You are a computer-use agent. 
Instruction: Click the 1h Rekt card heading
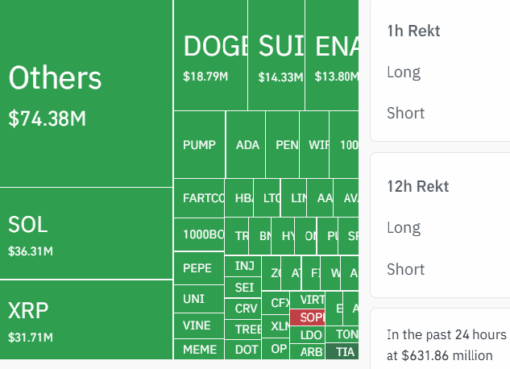pos(413,31)
